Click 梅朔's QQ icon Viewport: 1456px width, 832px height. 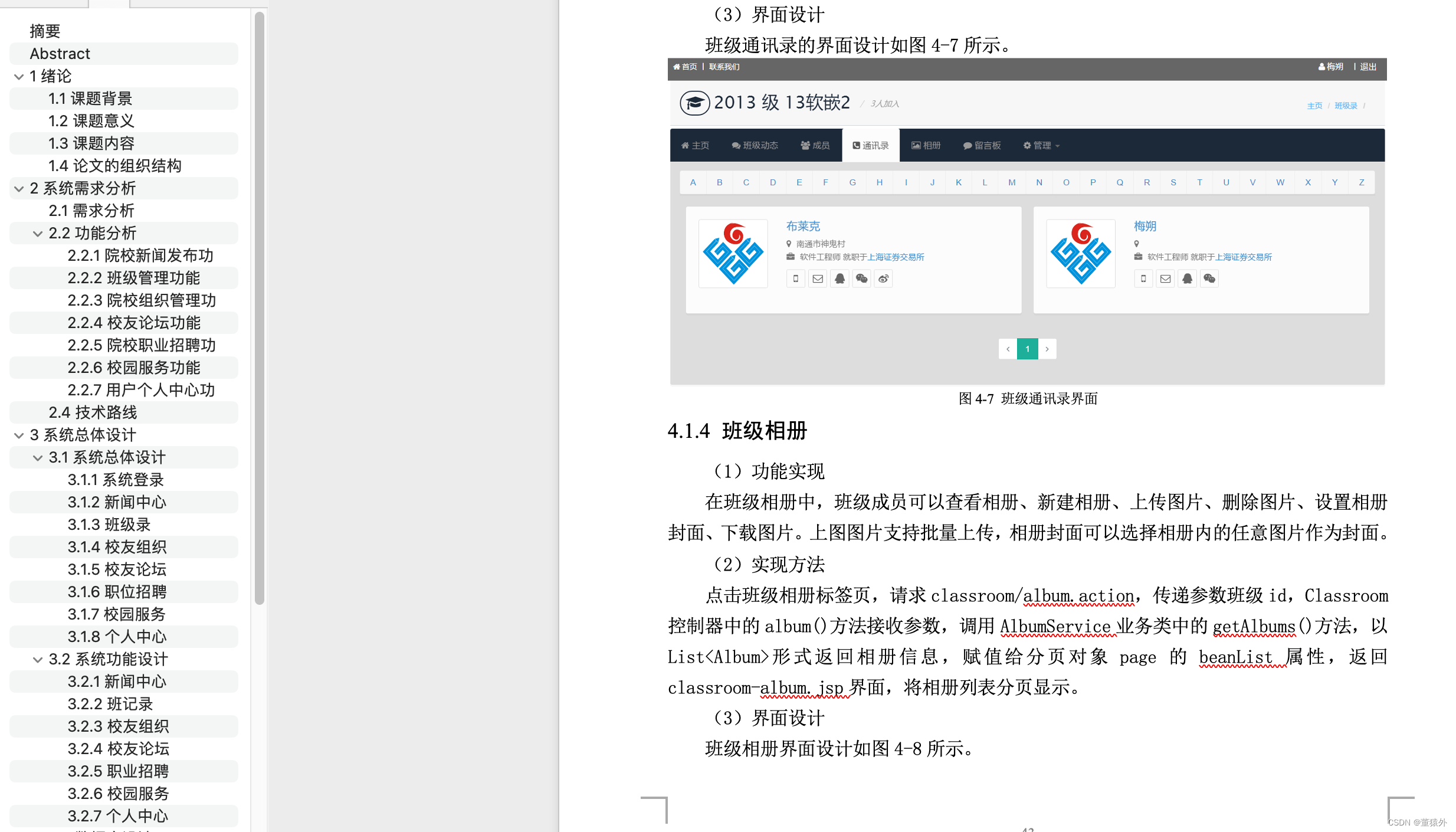1187,279
